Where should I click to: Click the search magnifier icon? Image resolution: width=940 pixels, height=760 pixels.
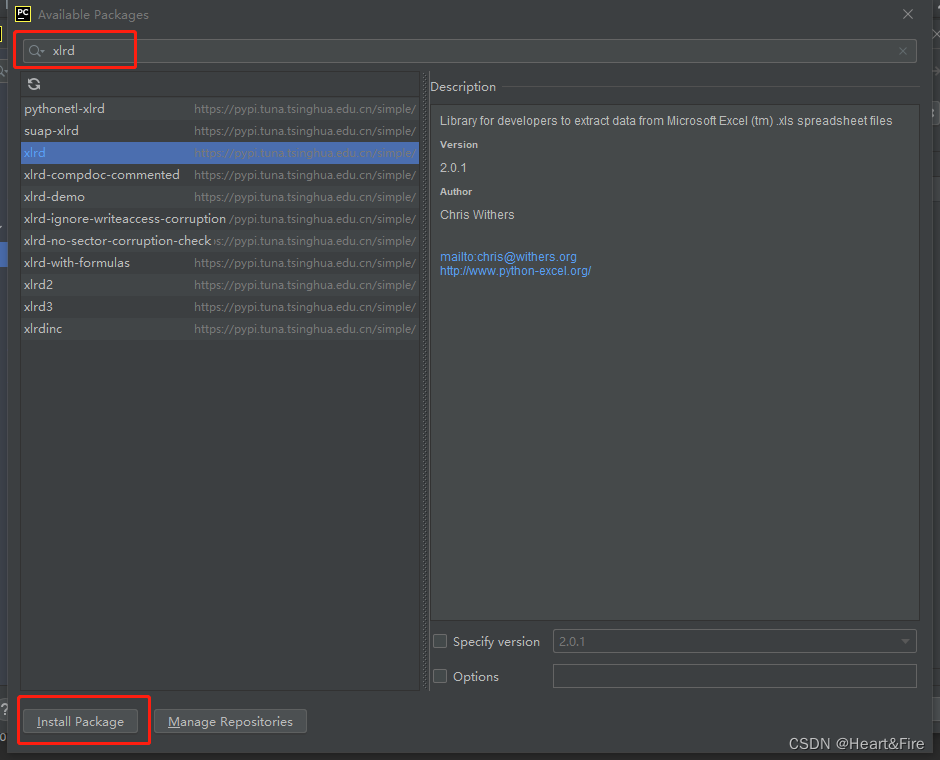coord(35,51)
